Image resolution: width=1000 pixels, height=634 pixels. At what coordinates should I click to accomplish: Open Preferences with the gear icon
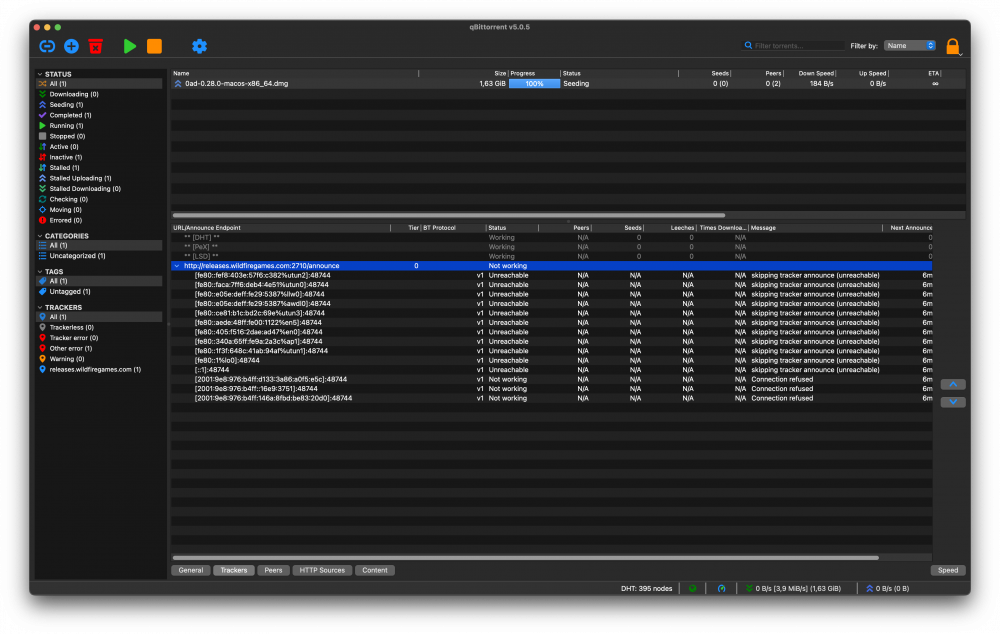(199, 46)
